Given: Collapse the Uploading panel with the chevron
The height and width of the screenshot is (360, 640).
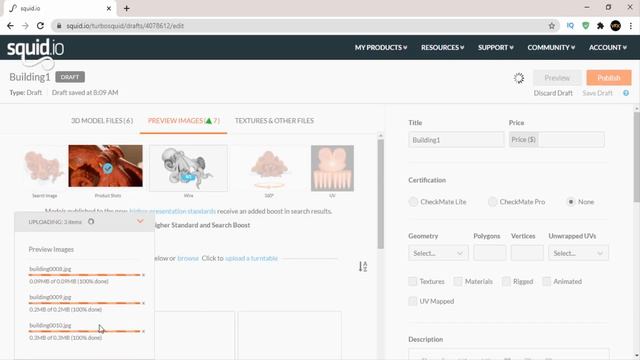Looking at the screenshot, I should [140, 221].
